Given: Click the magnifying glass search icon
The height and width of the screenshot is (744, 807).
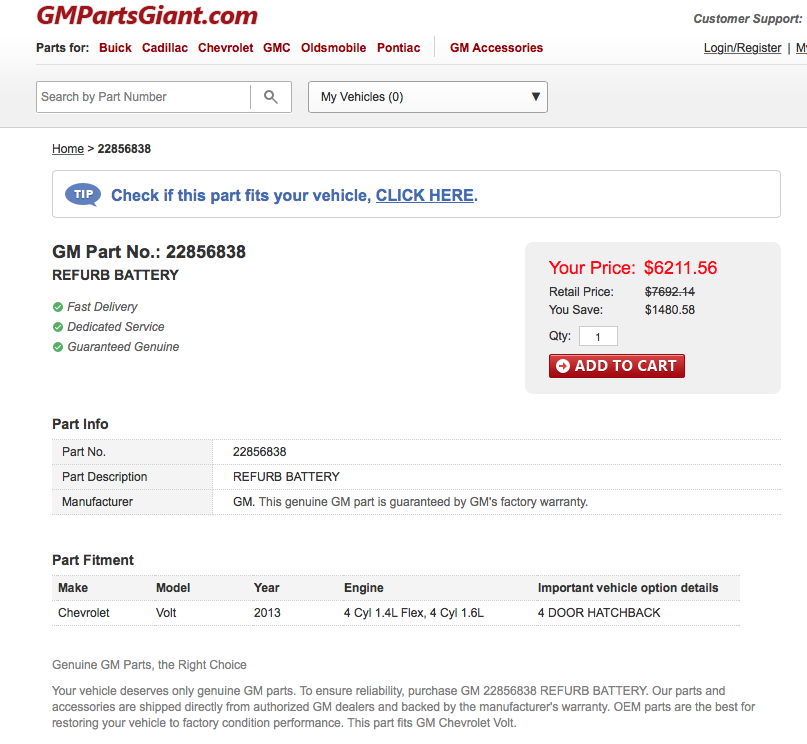Looking at the screenshot, I should (x=271, y=97).
